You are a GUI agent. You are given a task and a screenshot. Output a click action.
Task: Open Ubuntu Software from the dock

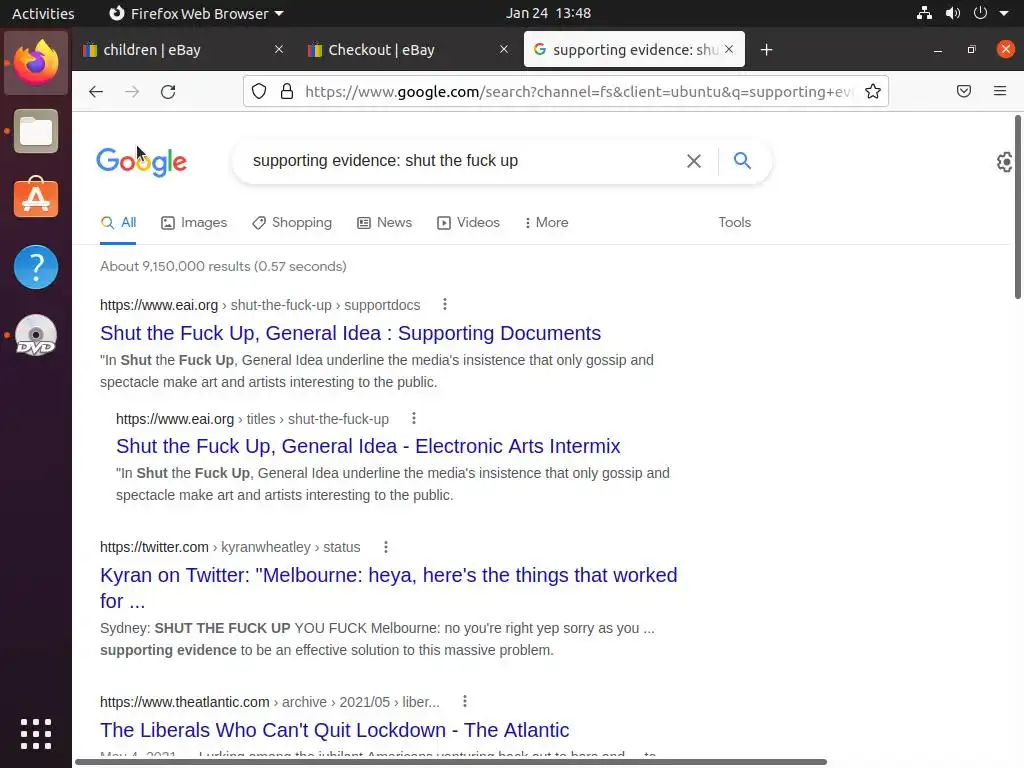(36, 198)
